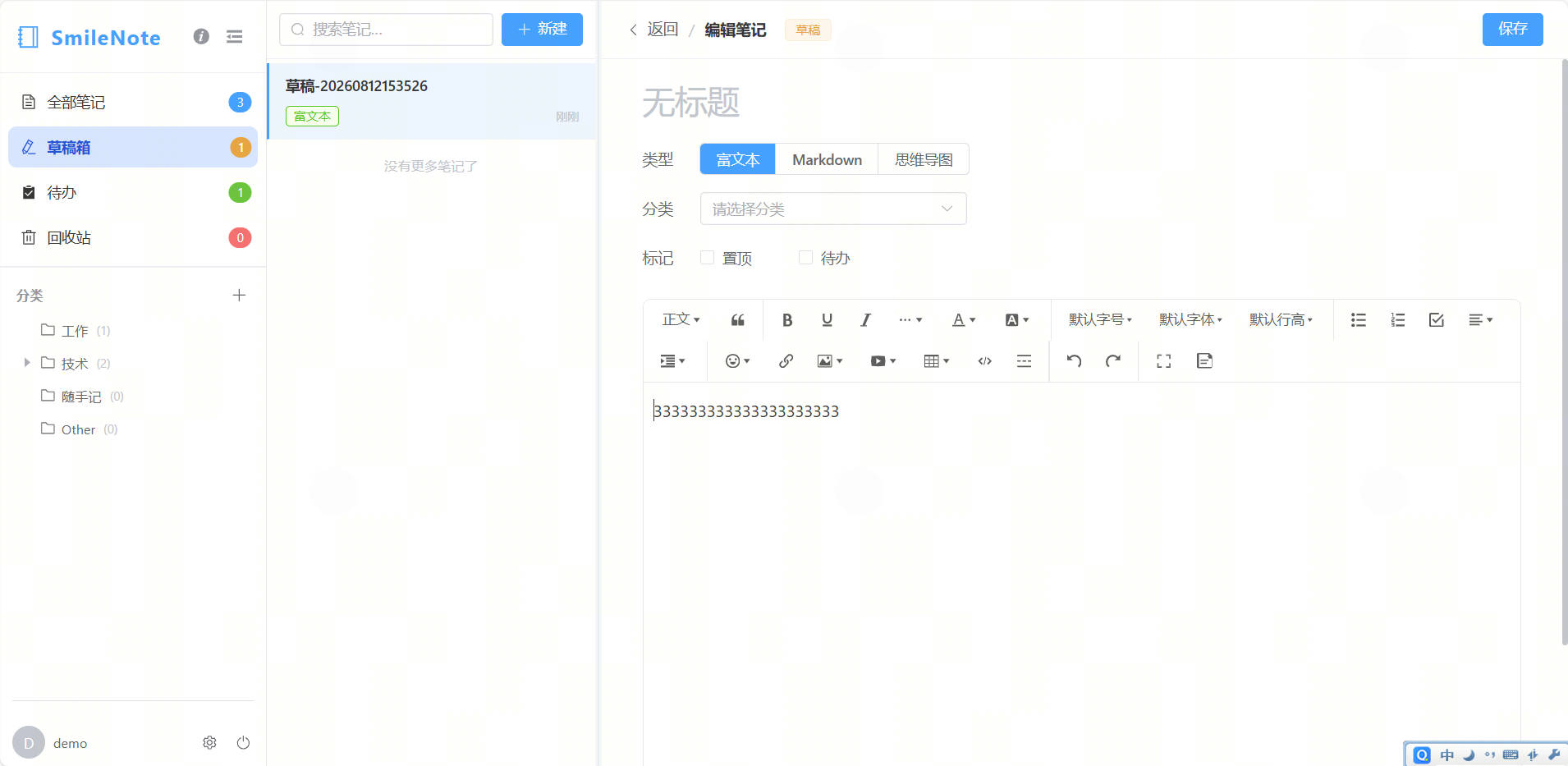The image size is (1568, 766).
Task: Click the 新建 button
Action: click(542, 29)
